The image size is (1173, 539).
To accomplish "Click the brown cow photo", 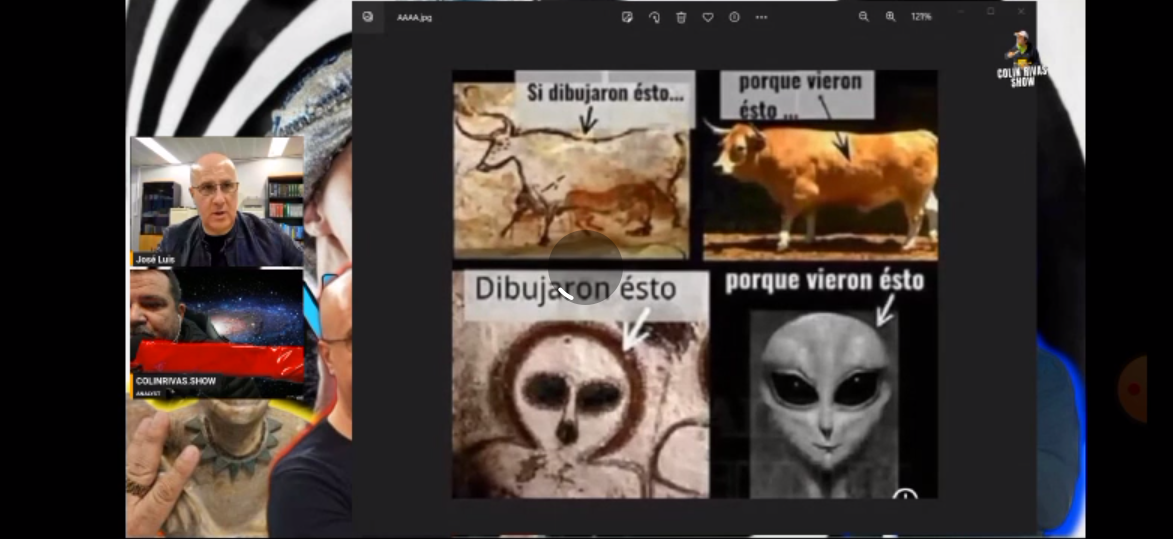I will coord(821,187).
